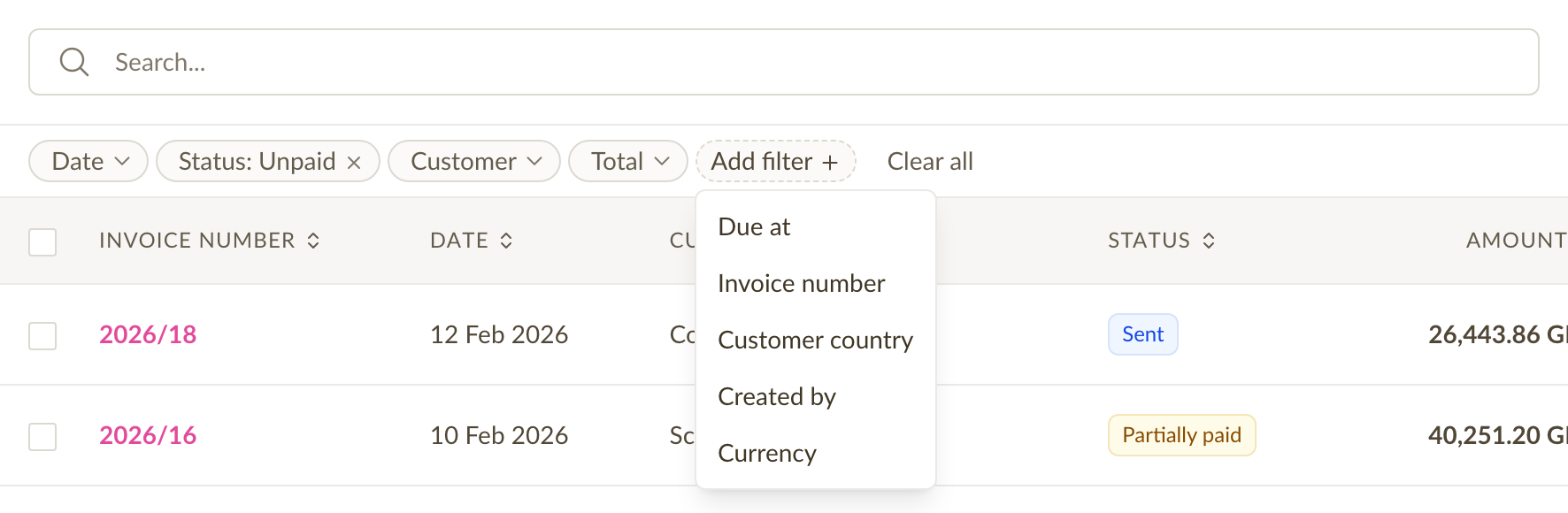
Task: Choose Customer country filter option
Action: coord(816,340)
